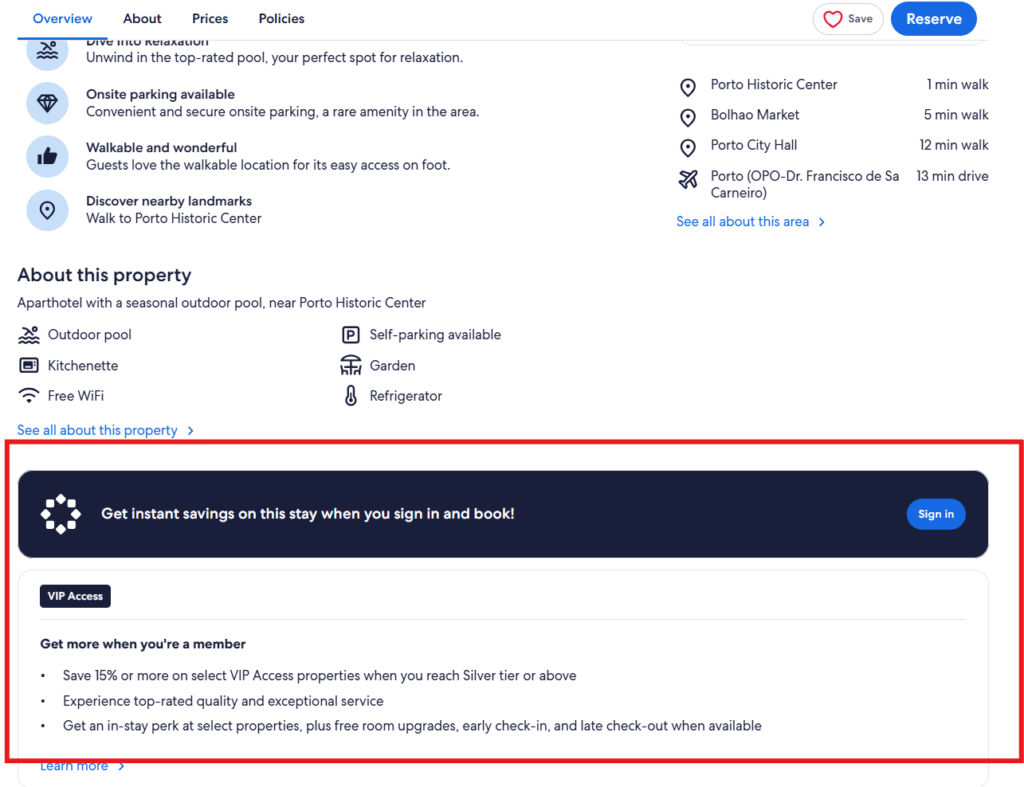Image resolution: width=1024 pixels, height=787 pixels.
Task: Click the outdoor pool amenity icon
Action: (29, 334)
